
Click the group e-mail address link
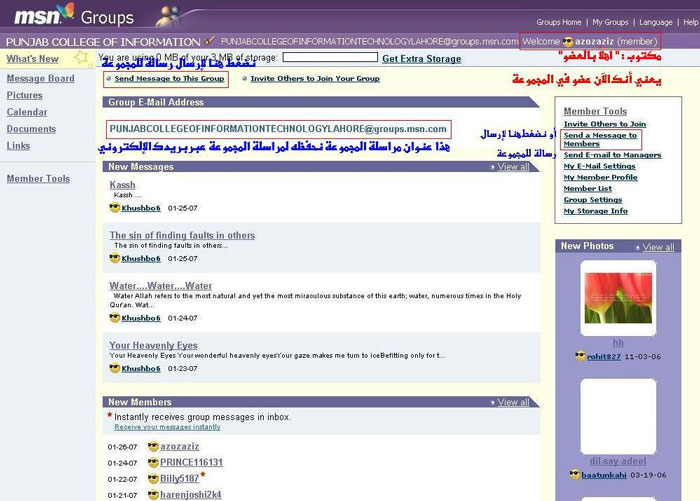[278, 129]
